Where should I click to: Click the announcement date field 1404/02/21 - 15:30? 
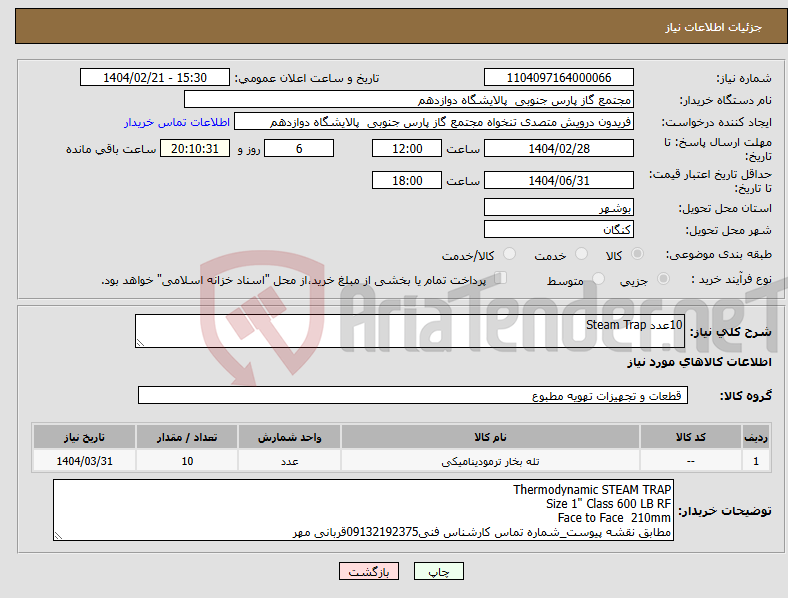[155, 77]
